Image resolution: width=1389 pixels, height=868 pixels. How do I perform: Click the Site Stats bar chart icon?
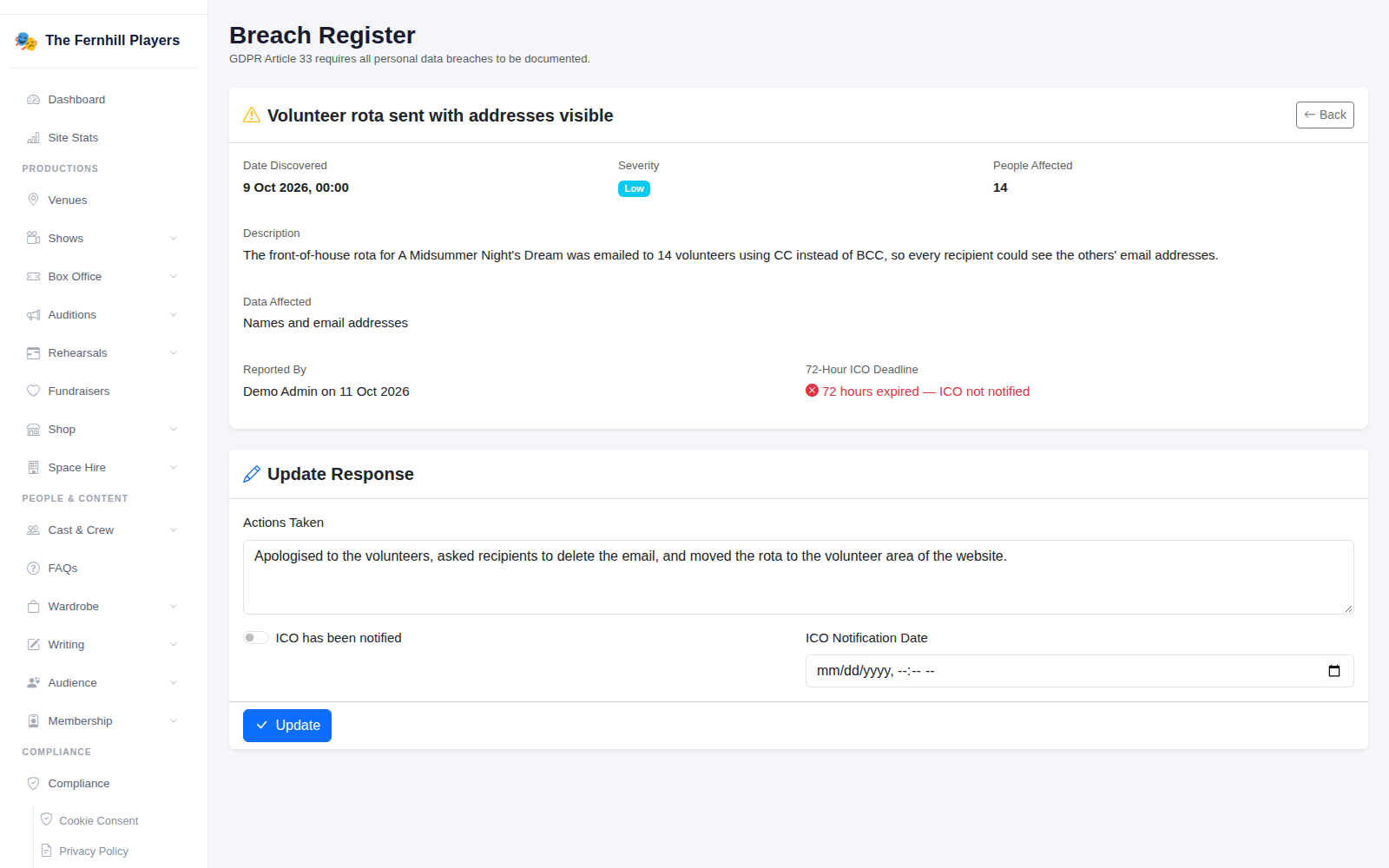33,138
